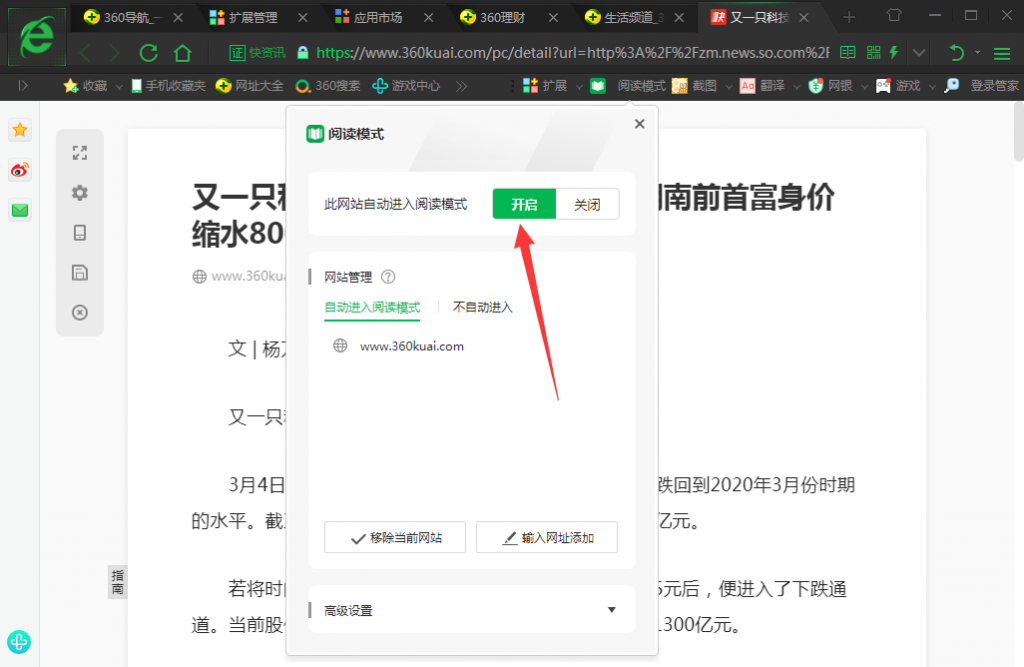Turn off auto reading mode with 关闭
This screenshot has height=667, width=1024.
click(x=587, y=204)
